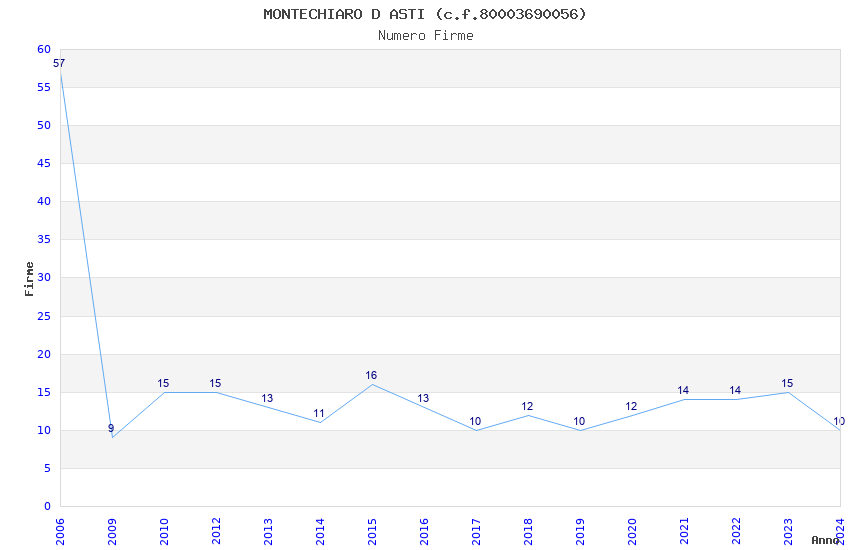Click the vertical axis title Firme
850x550 pixels.
tap(29, 279)
